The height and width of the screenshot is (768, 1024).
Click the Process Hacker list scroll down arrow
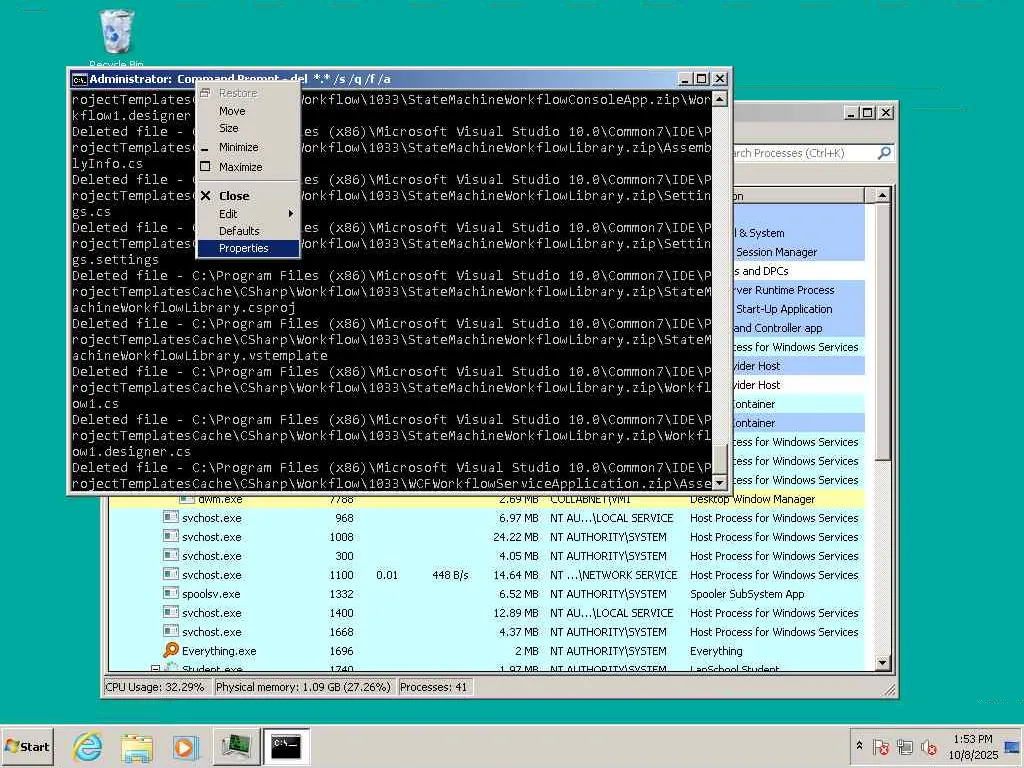pyautogui.click(x=882, y=663)
